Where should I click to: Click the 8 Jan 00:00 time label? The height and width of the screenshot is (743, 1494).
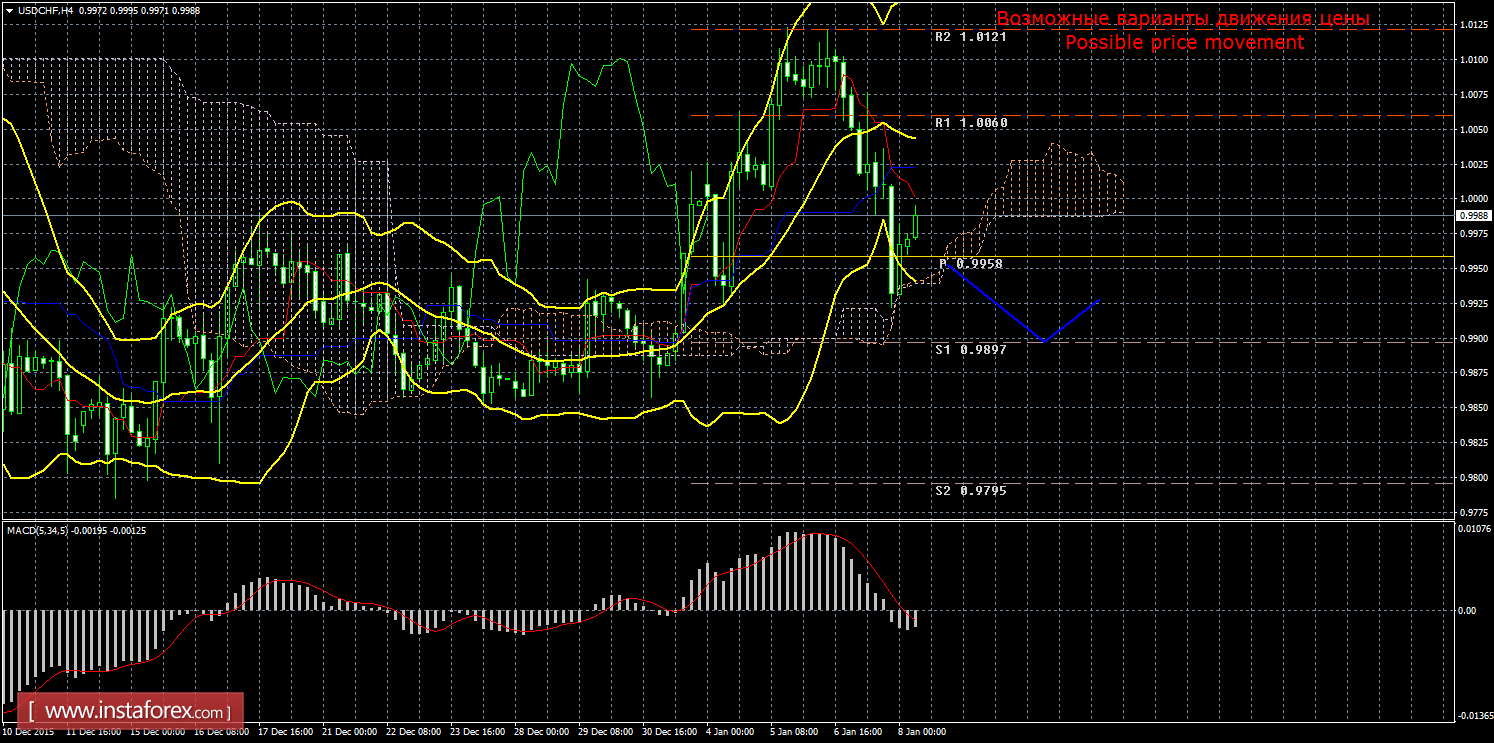[922, 732]
